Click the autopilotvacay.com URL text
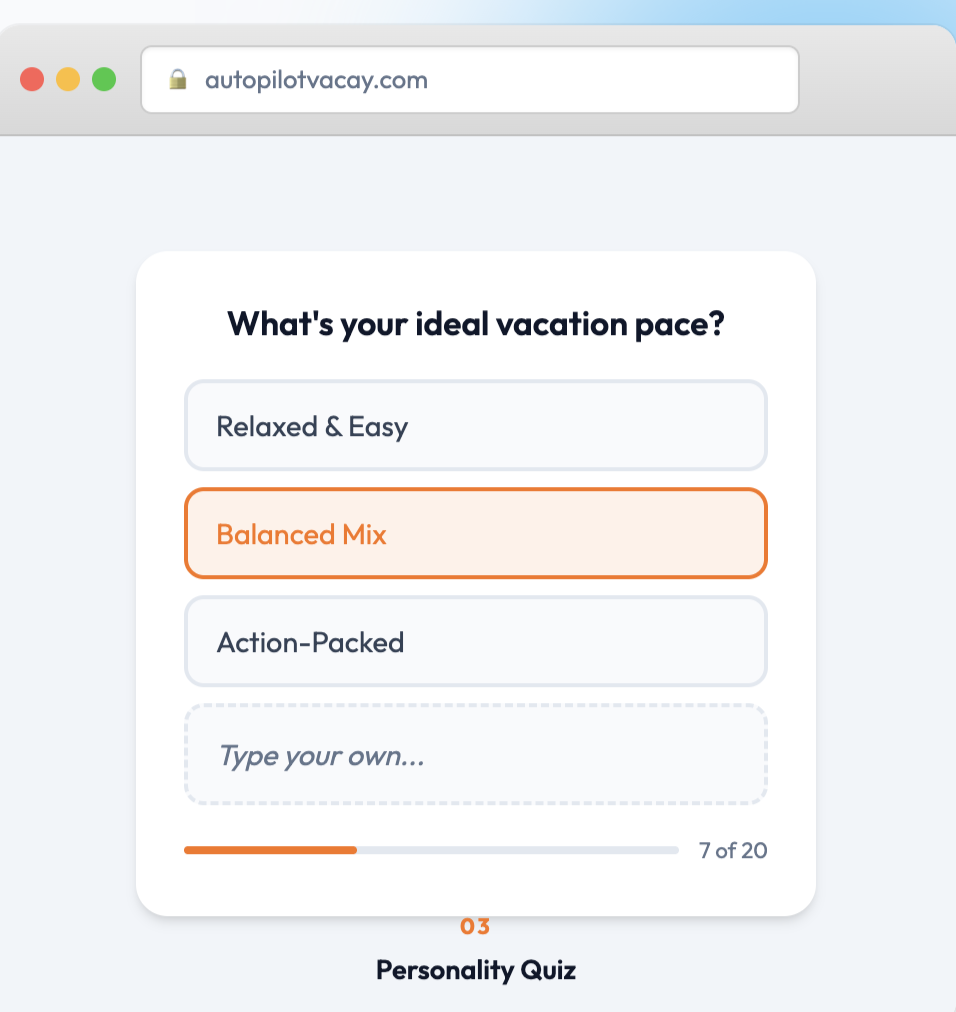Screen dimensions: 956x1012 [x=316, y=80]
